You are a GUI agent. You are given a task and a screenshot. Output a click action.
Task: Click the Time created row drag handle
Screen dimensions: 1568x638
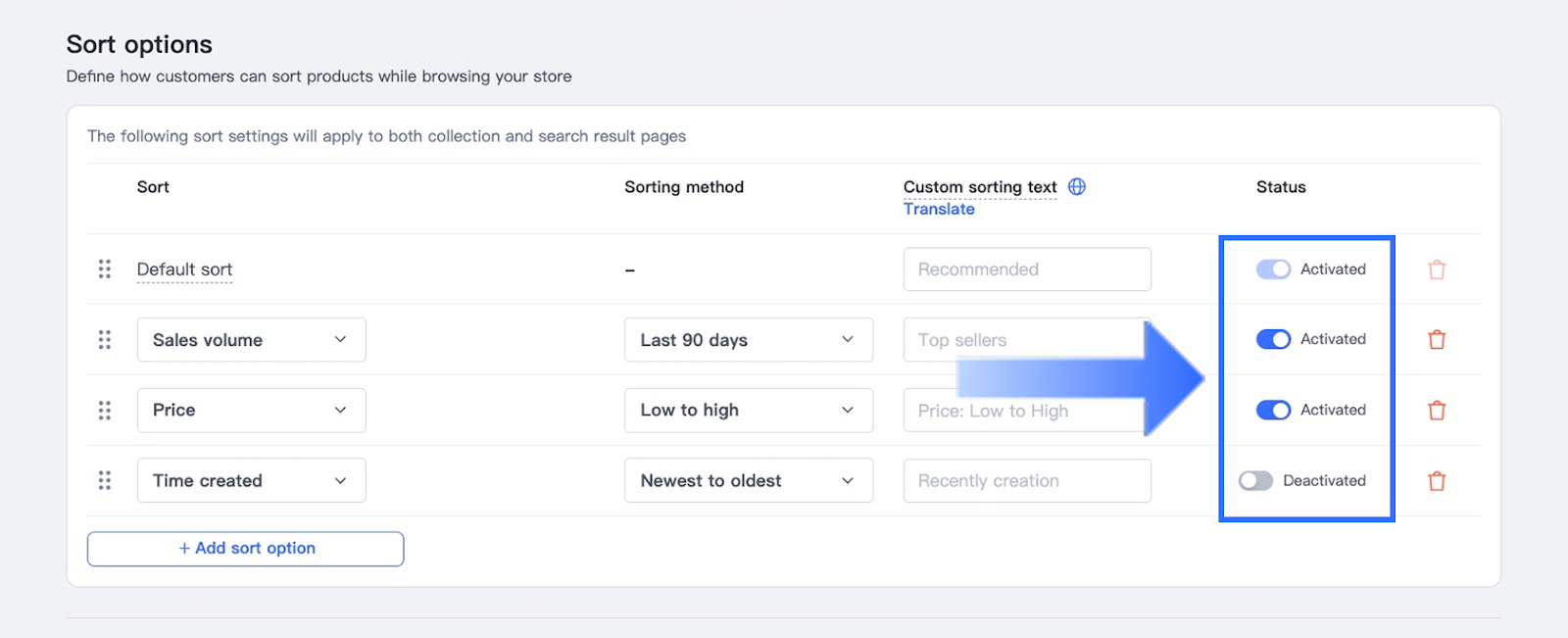point(105,480)
